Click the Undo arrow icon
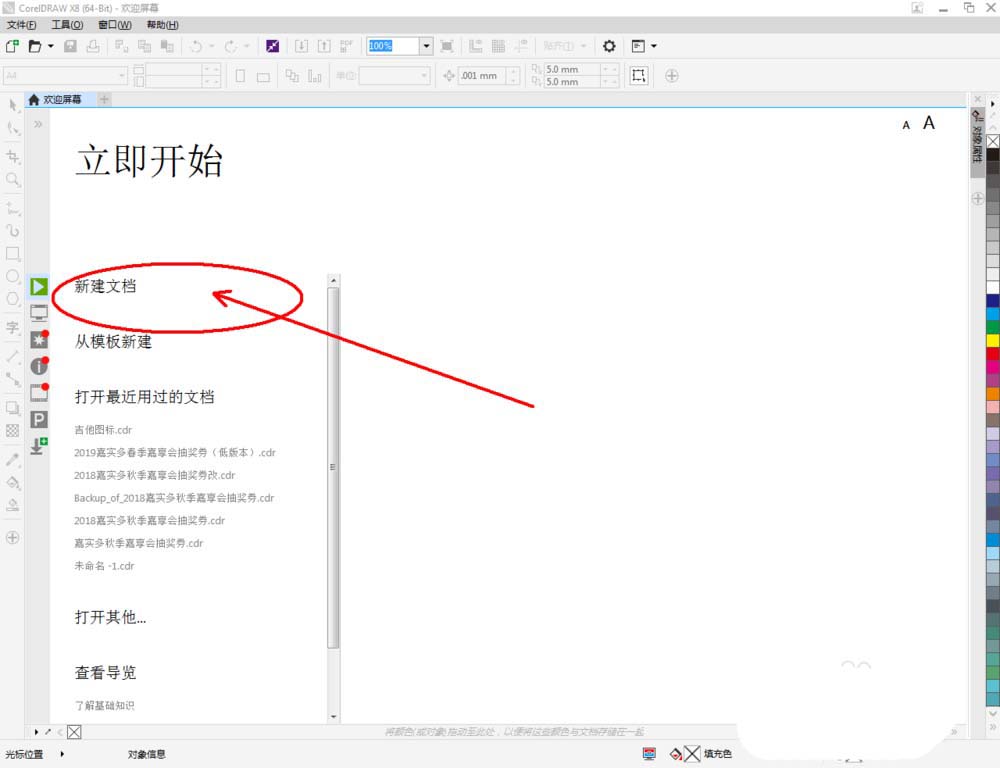The image size is (1000, 768). pyautogui.click(x=196, y=46)
